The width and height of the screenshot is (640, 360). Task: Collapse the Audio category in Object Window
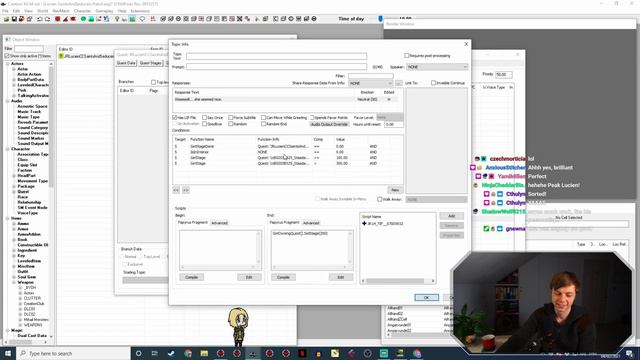8,101
